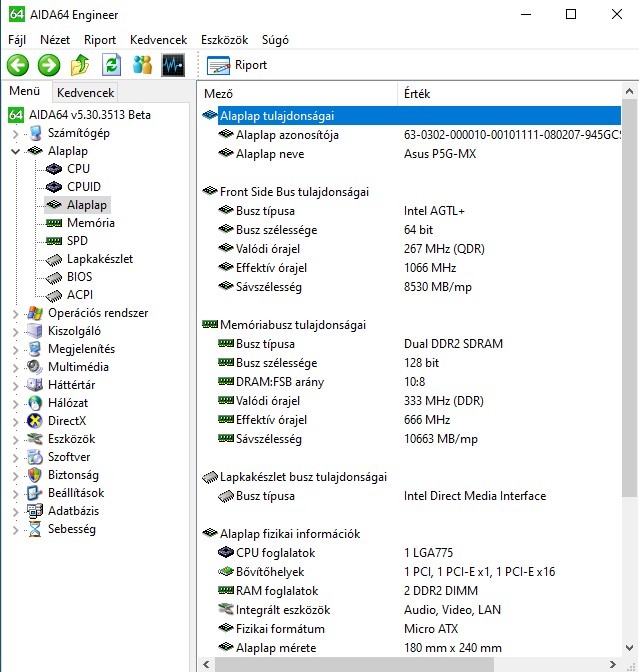Click the Multimédia speaker icon

click(x=35, y=367)
